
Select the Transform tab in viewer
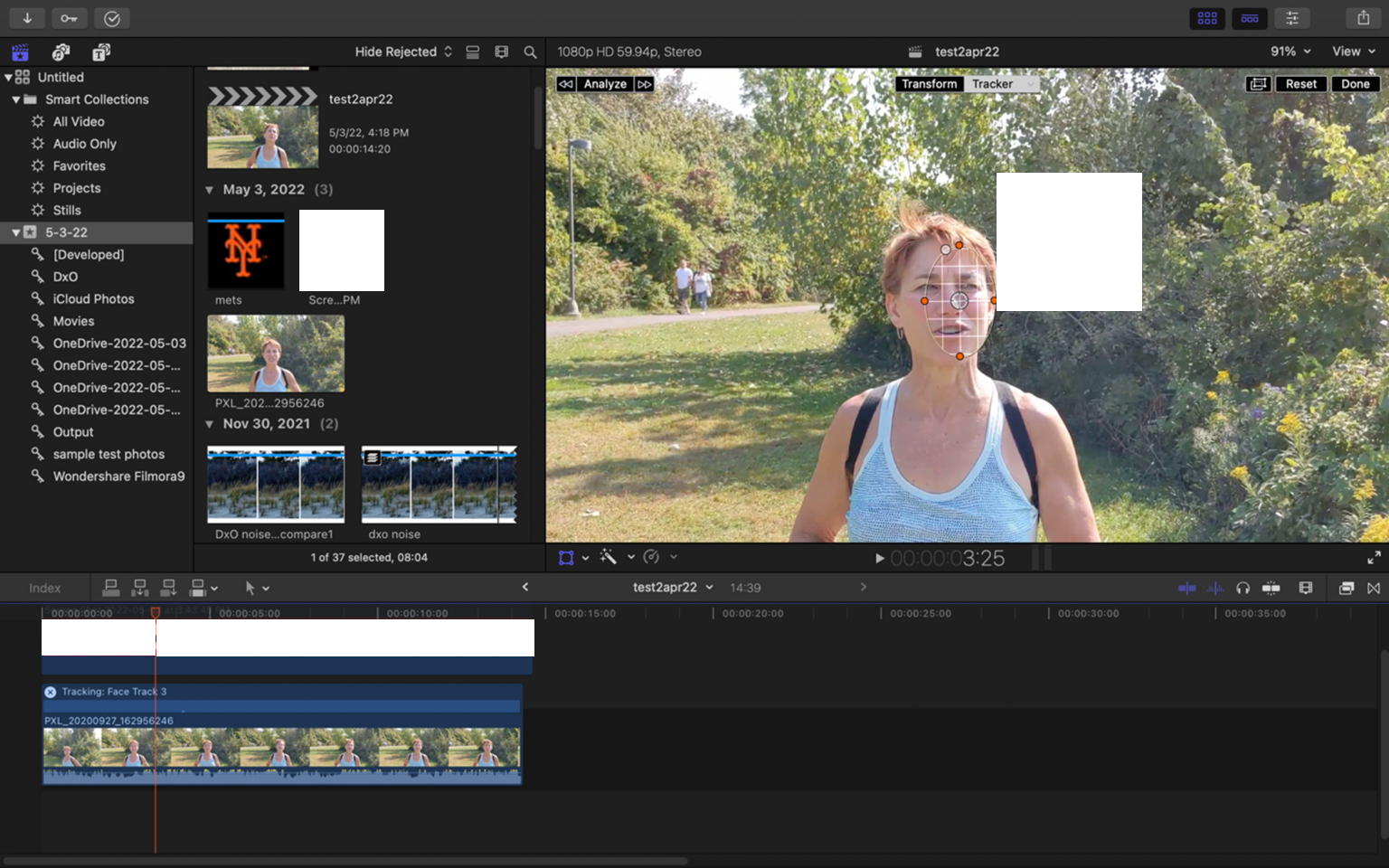click(929, 84)
